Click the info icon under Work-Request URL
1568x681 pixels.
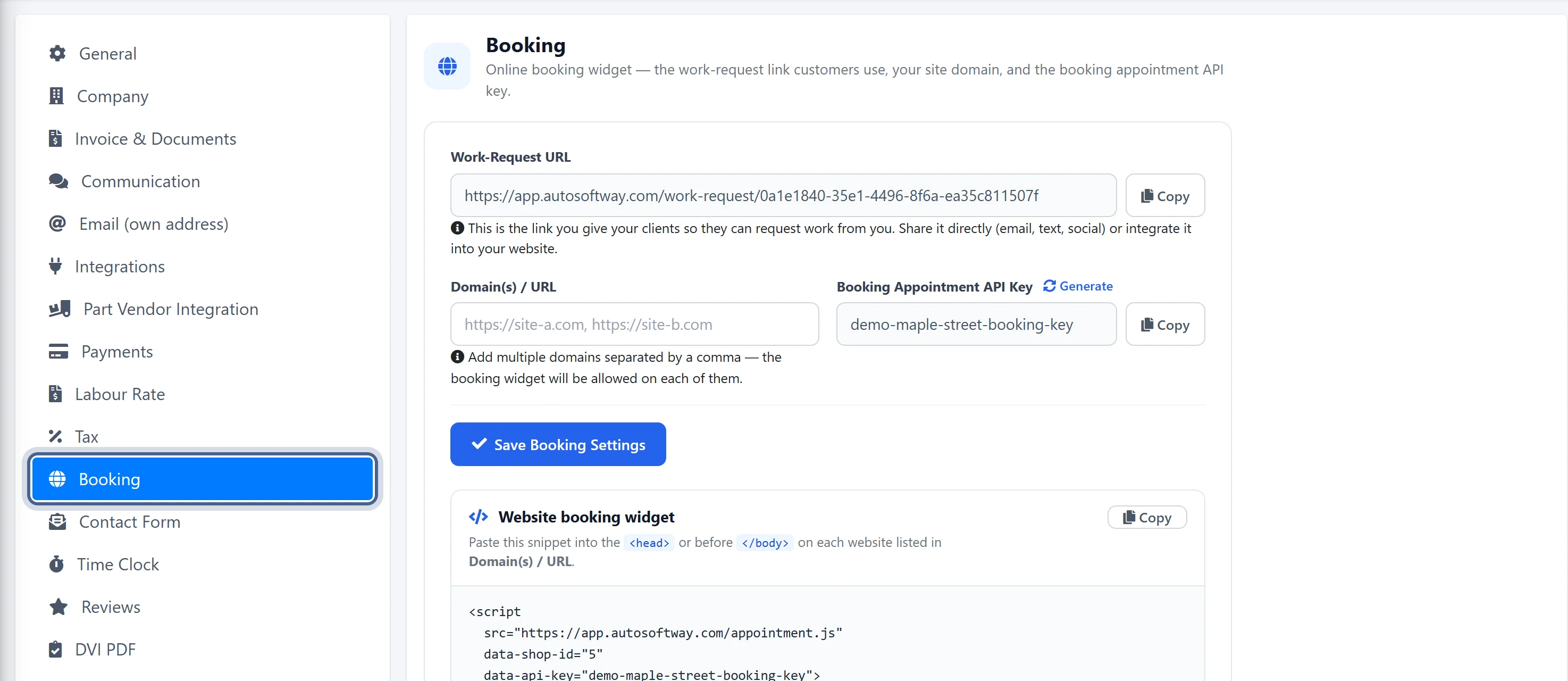click(x=457, y=228)
